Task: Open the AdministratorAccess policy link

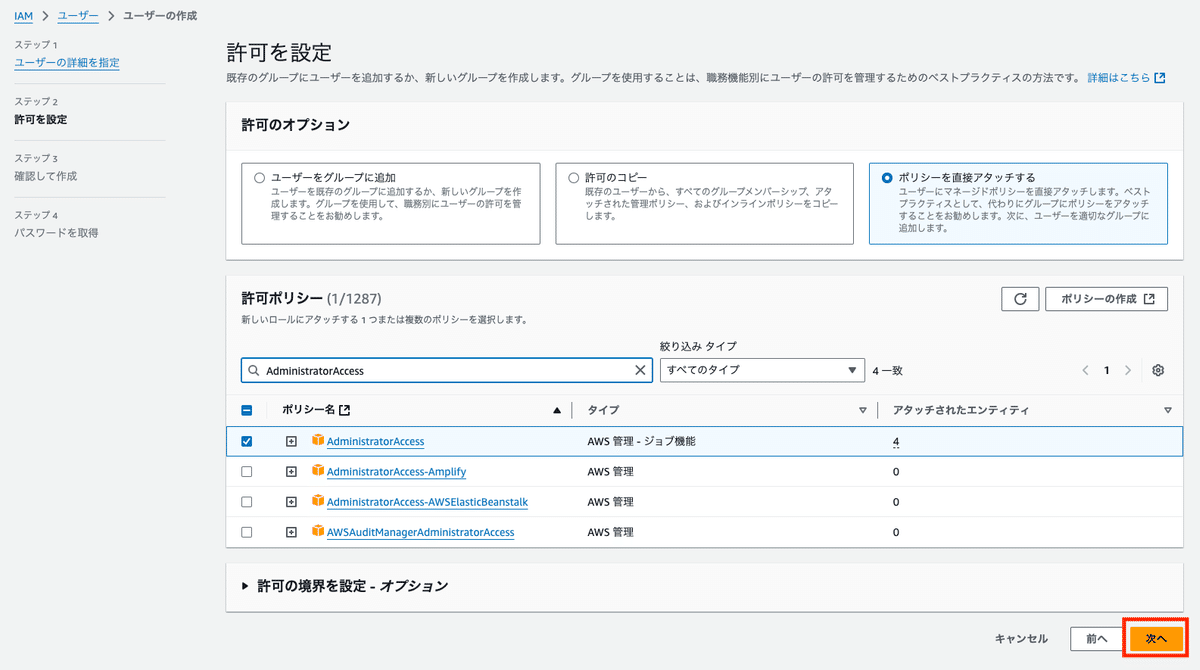Action: [x=376, y=441]
